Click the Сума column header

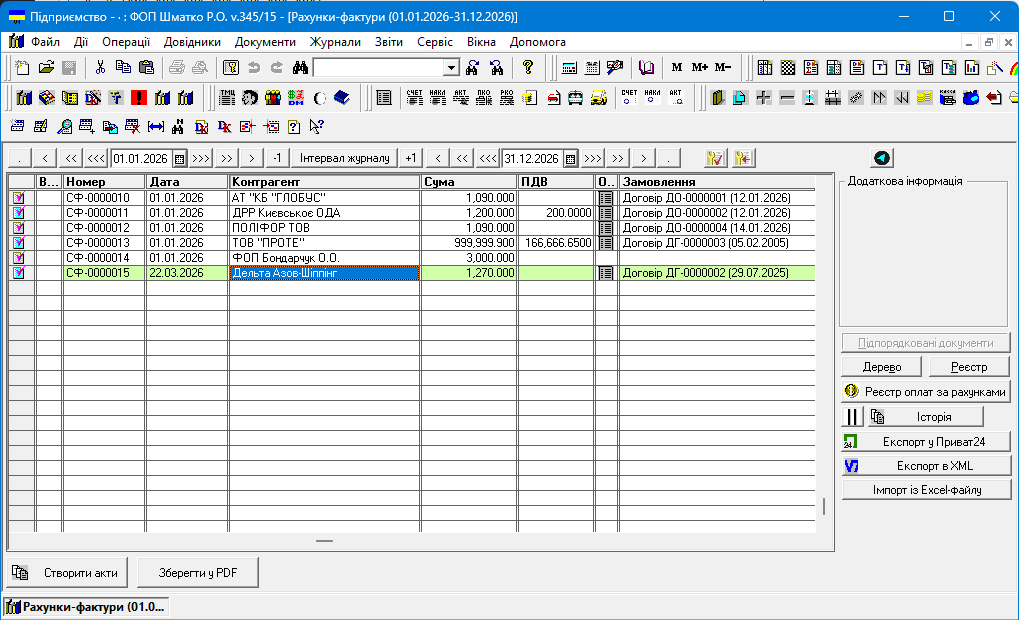[x=468, y=182]
